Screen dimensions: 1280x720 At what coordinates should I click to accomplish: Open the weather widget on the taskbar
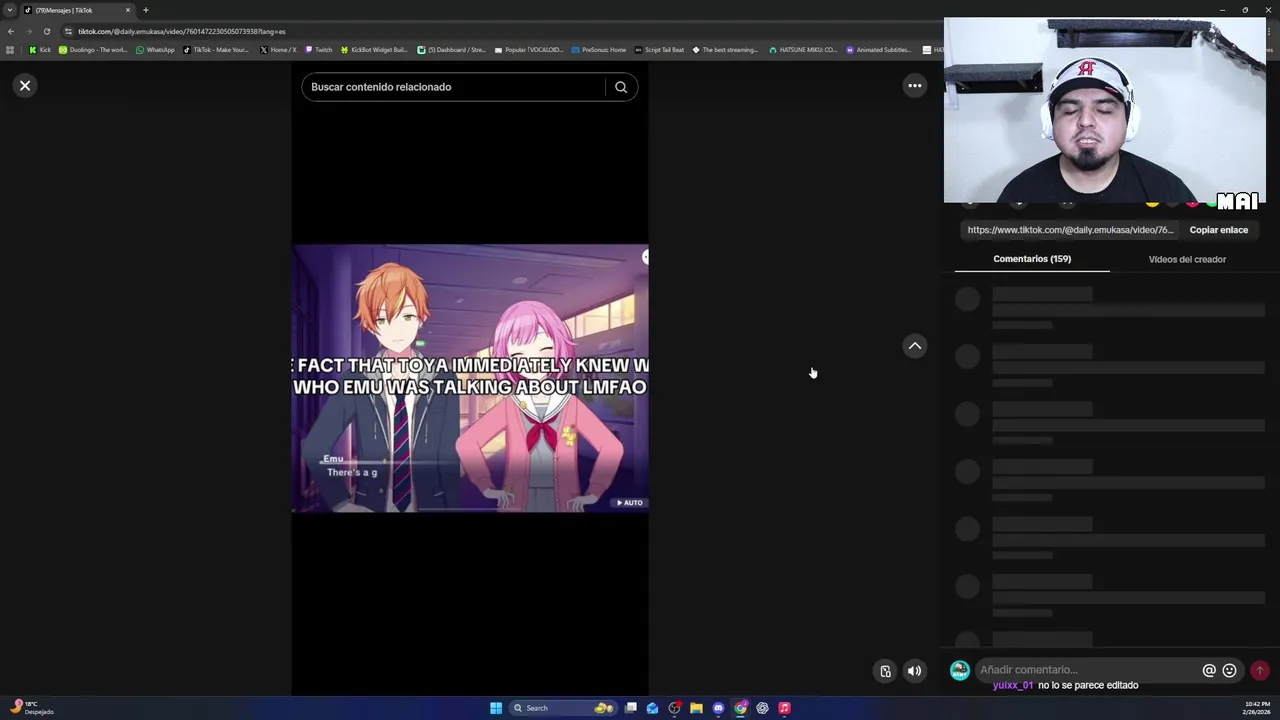[30, 708]
